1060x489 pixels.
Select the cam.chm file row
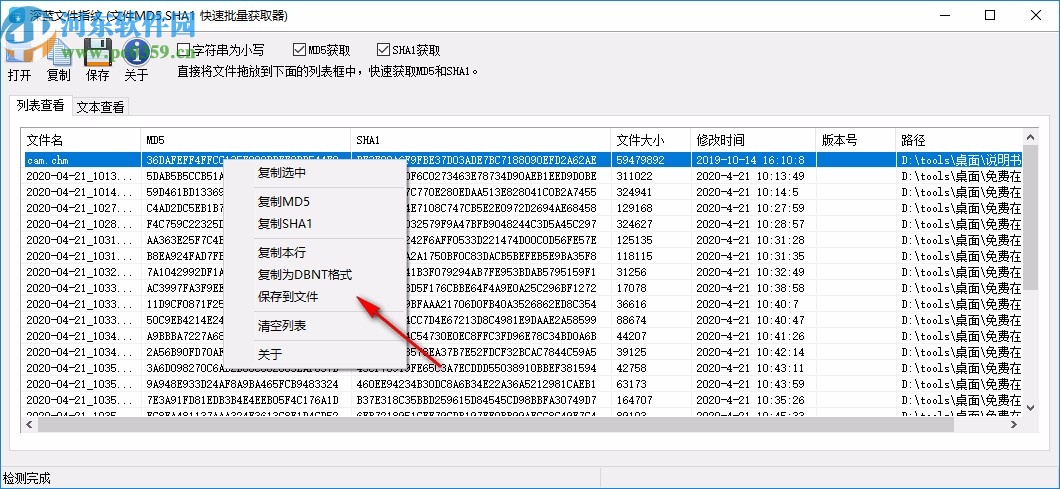point(522,160)
